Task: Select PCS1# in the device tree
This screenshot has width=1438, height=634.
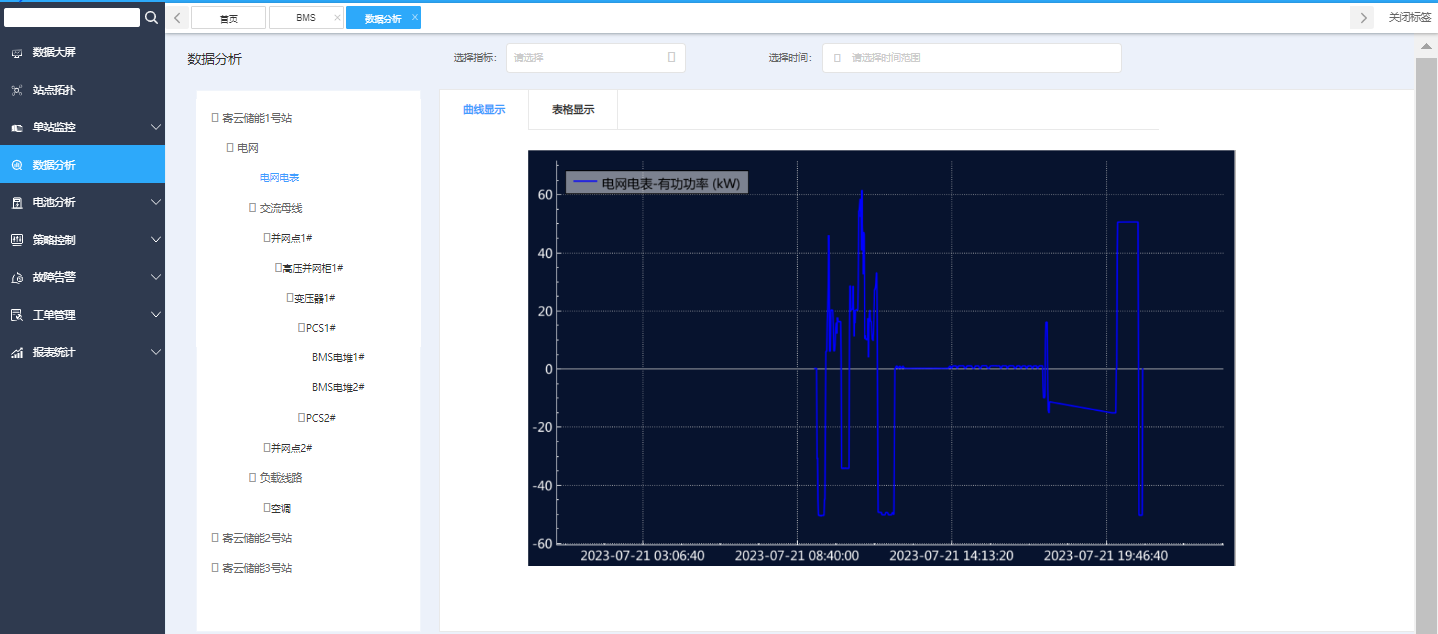Action: tap(321, 328)
